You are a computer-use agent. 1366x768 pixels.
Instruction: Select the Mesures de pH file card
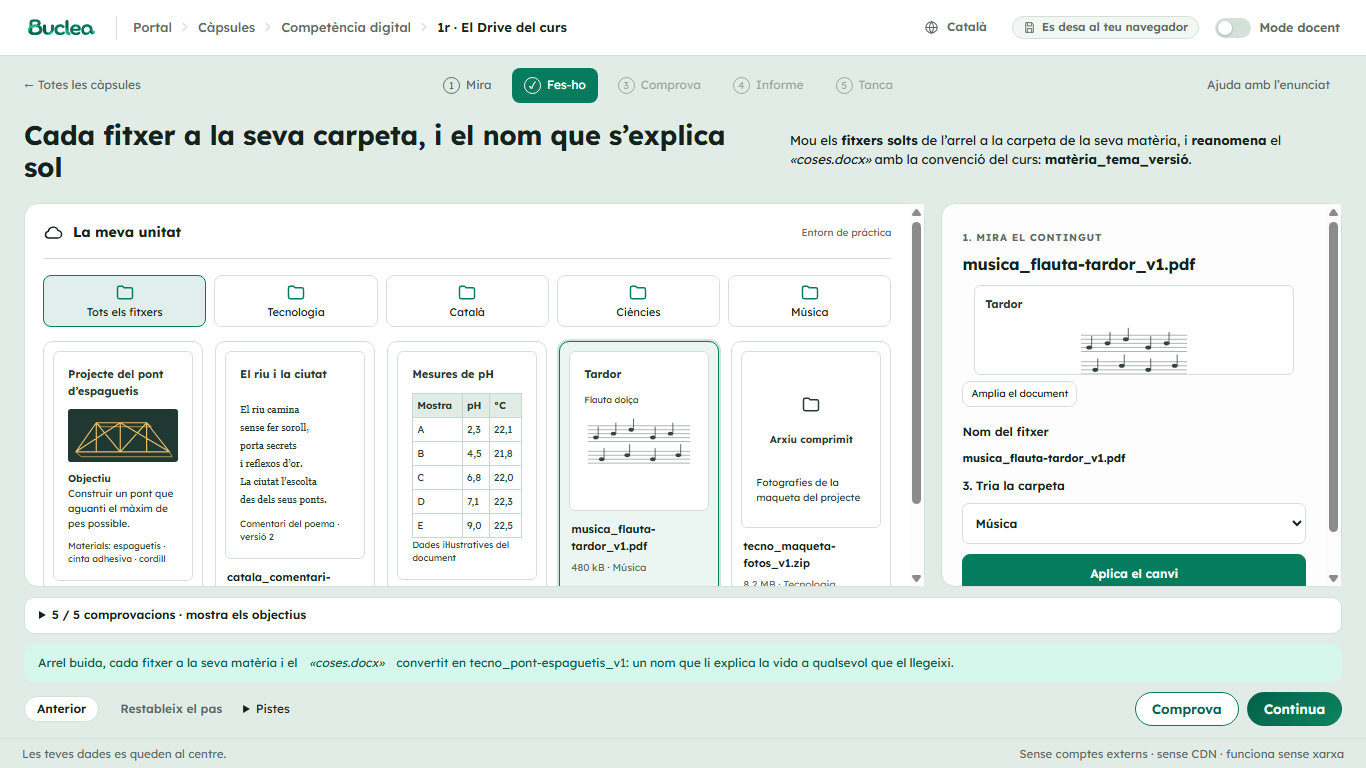click(x=467, y=464)
